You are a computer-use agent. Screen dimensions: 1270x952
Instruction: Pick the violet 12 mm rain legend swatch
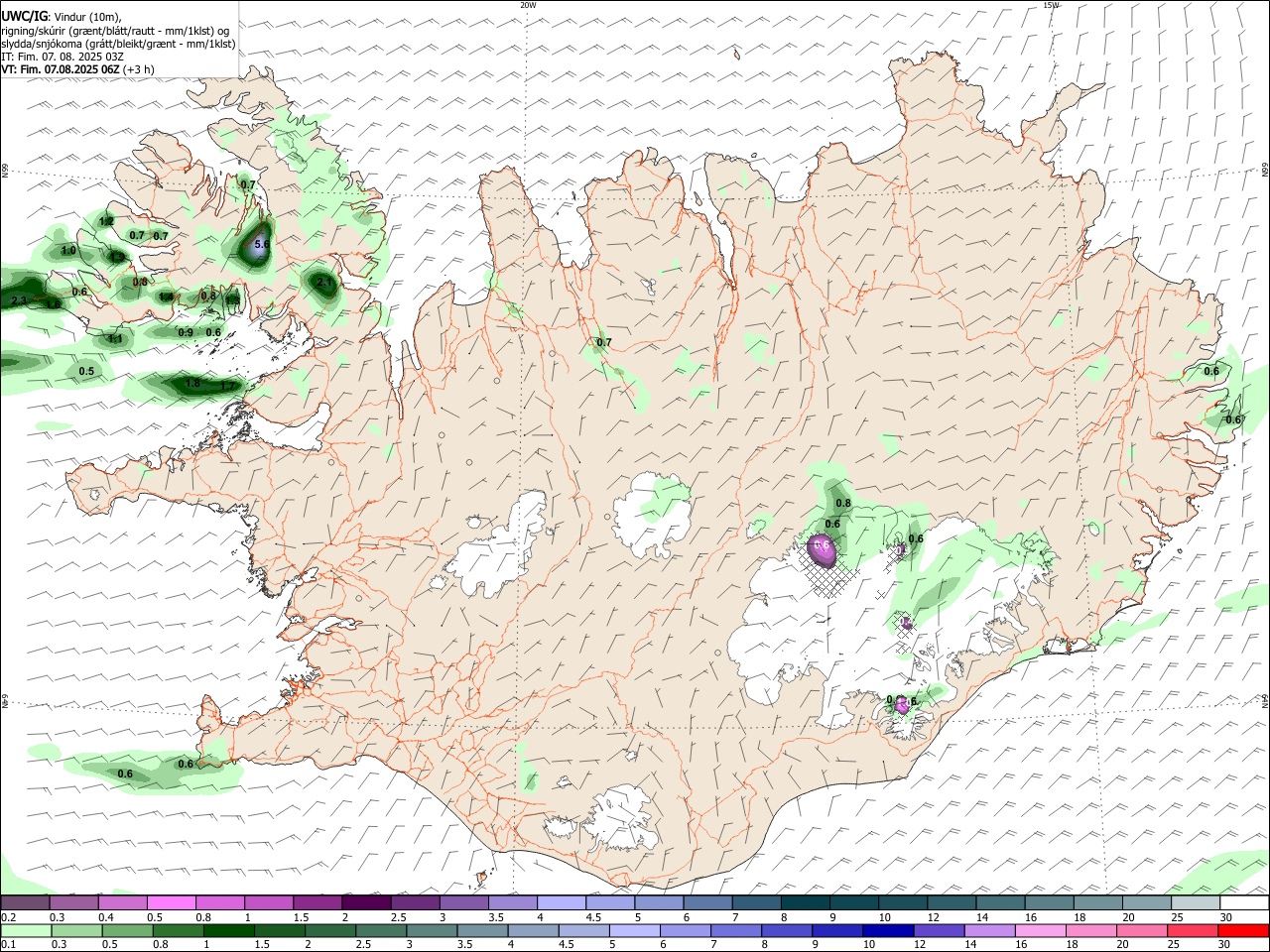point(940,930)
